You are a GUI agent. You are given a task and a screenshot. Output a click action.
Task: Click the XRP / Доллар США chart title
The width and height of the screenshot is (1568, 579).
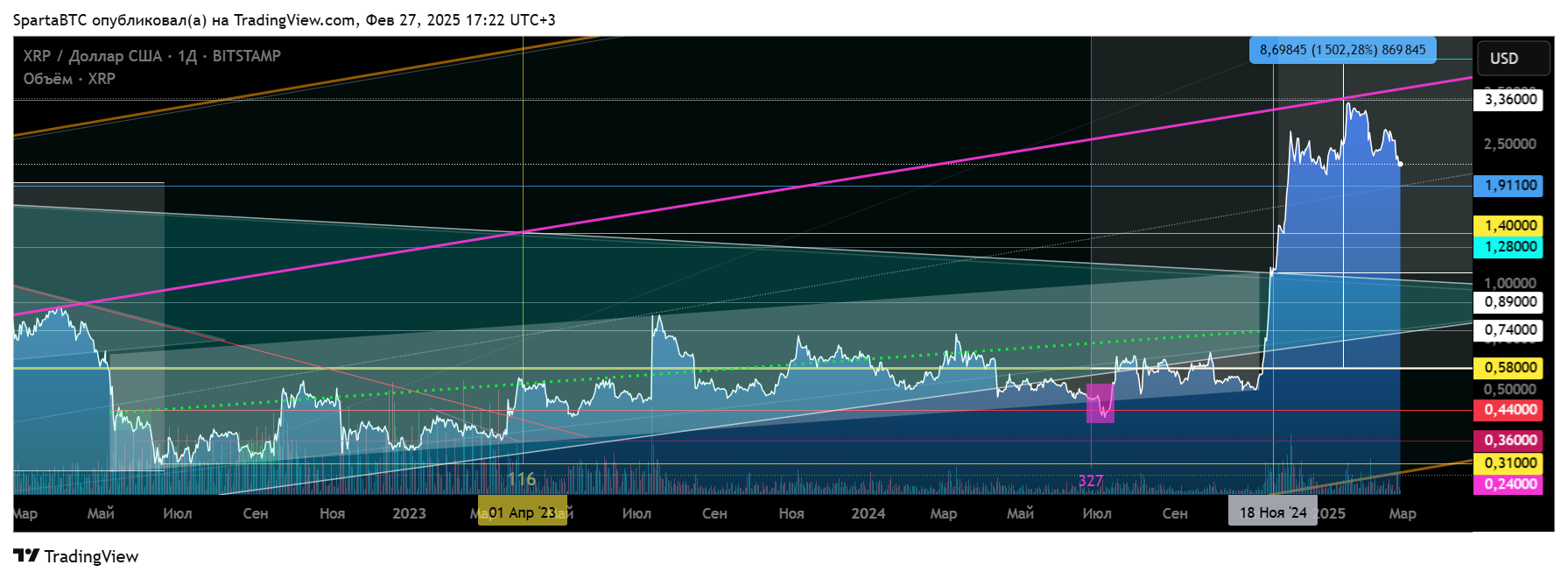(152, 56)
